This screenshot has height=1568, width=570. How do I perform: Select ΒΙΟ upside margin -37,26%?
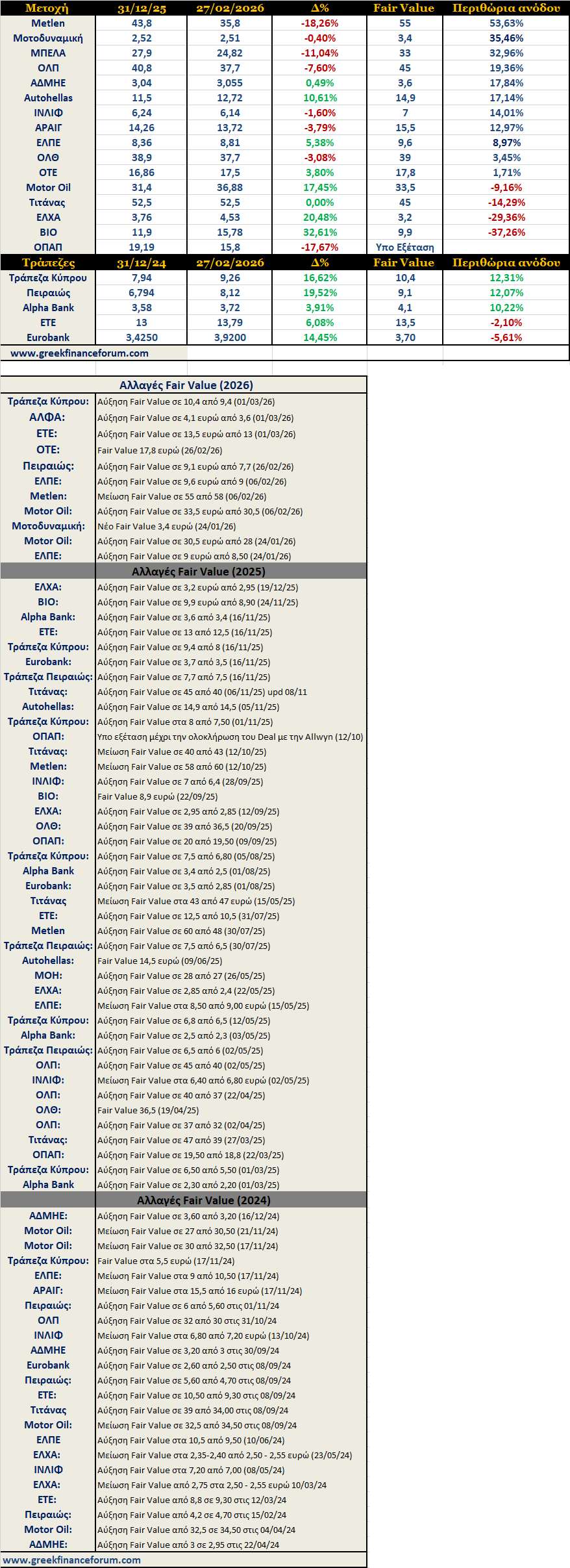pyautogui.click(x=506, y=233)
